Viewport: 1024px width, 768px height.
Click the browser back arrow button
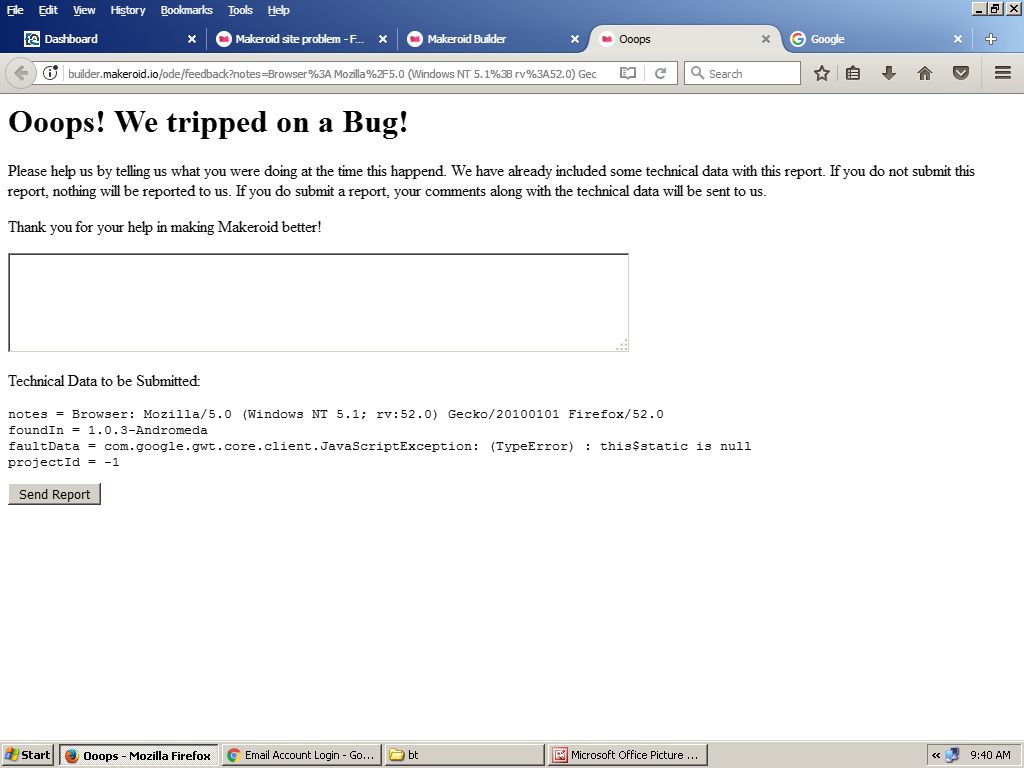(x=21, y=73)
